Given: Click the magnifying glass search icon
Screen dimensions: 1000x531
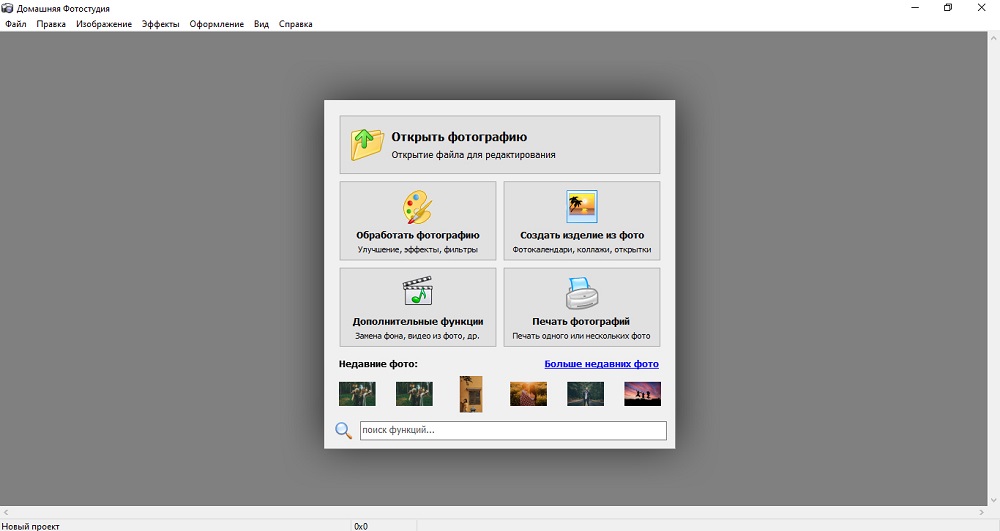Looking at the screenshot, I should click(x=343, y=431).
